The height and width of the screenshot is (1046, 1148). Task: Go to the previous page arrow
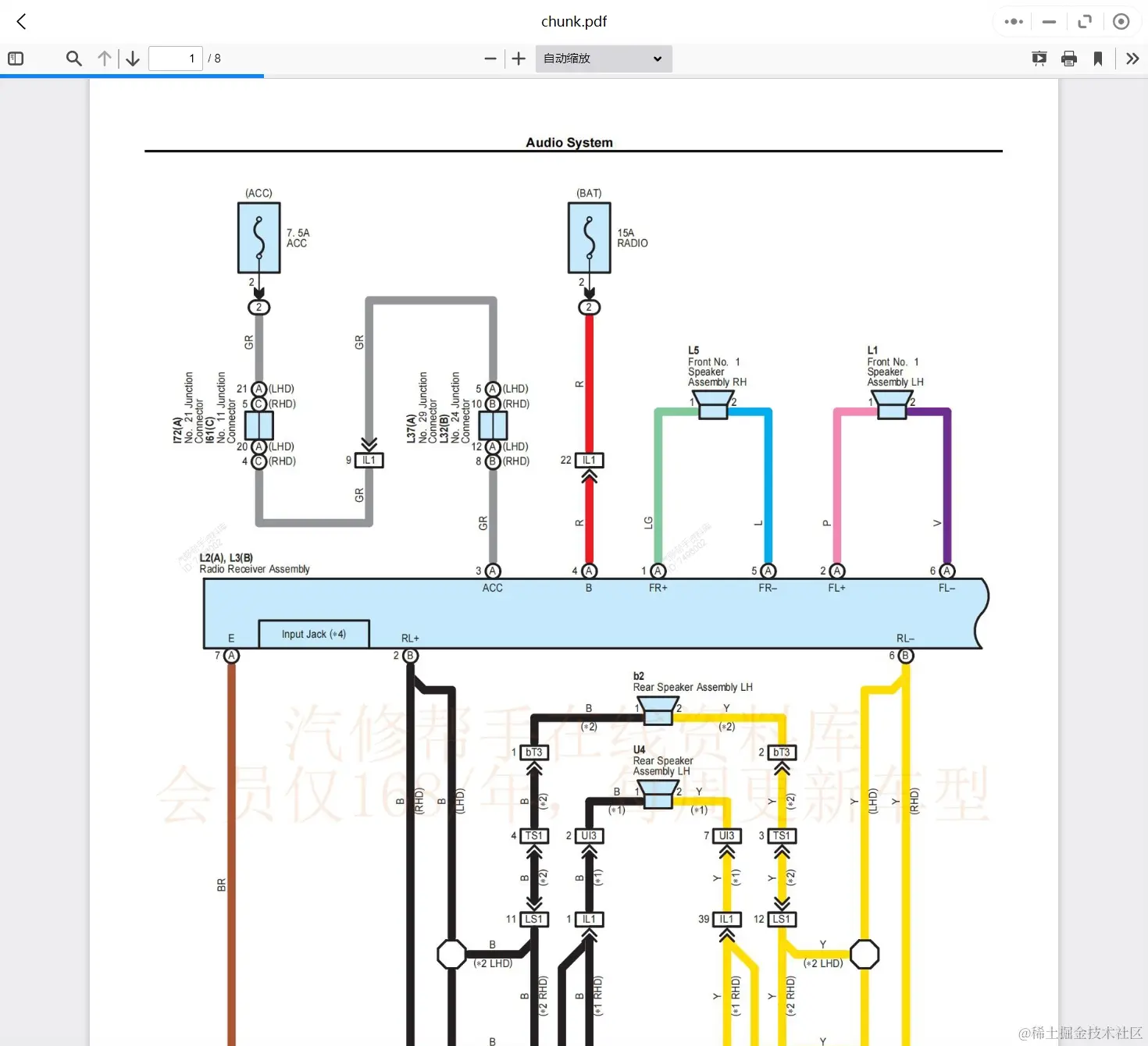[x=105, y=59]
